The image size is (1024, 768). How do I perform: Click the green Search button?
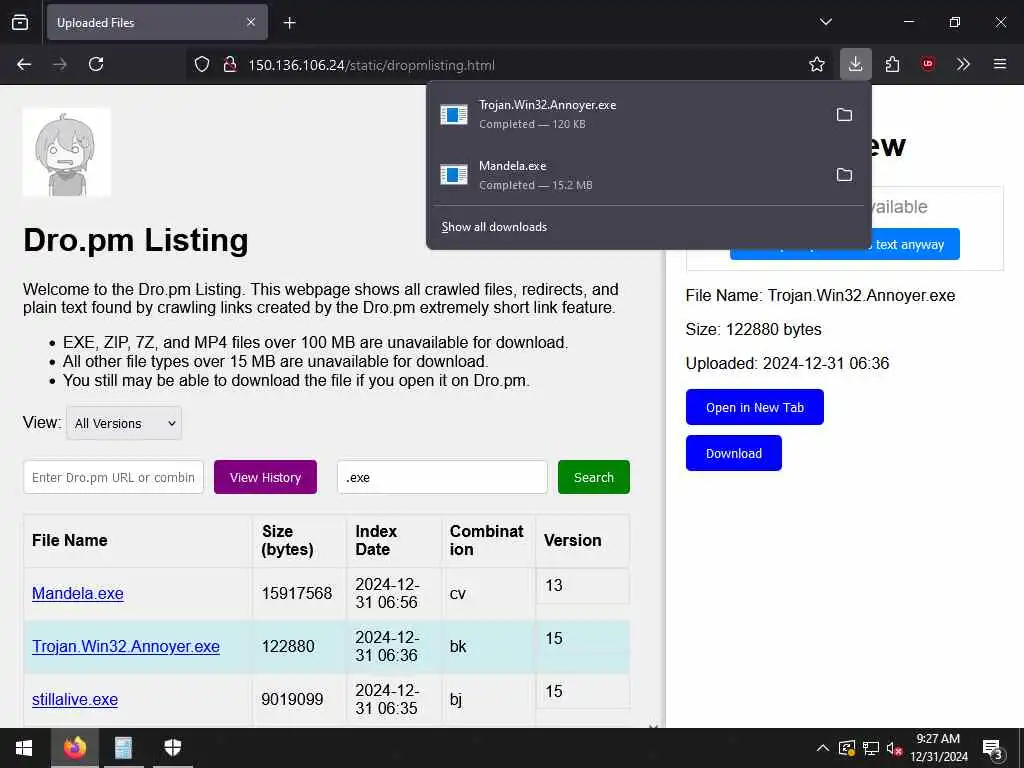(594, 477)
